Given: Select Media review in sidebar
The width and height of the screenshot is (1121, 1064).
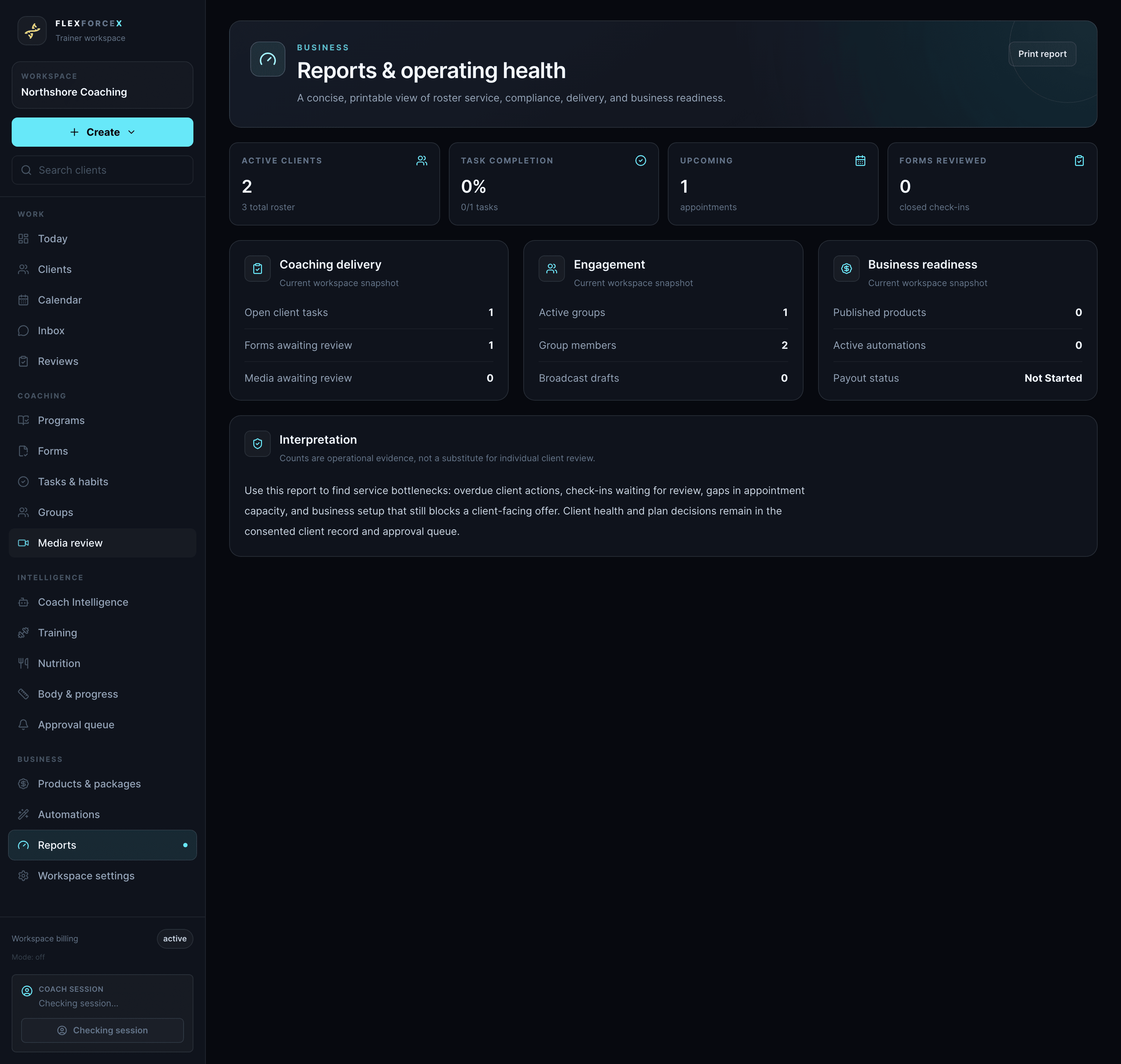Looking at the screenshot, I should (x=102, y=543).
